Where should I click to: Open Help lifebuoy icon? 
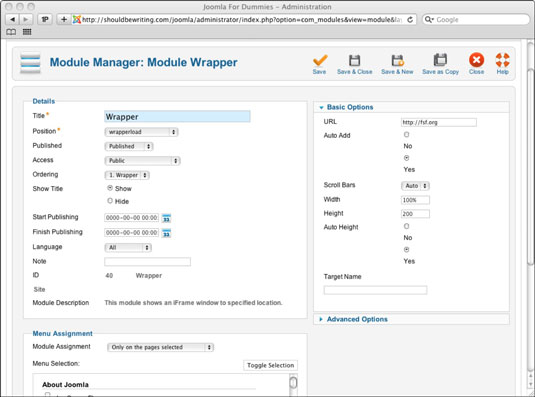click(503, 60)
